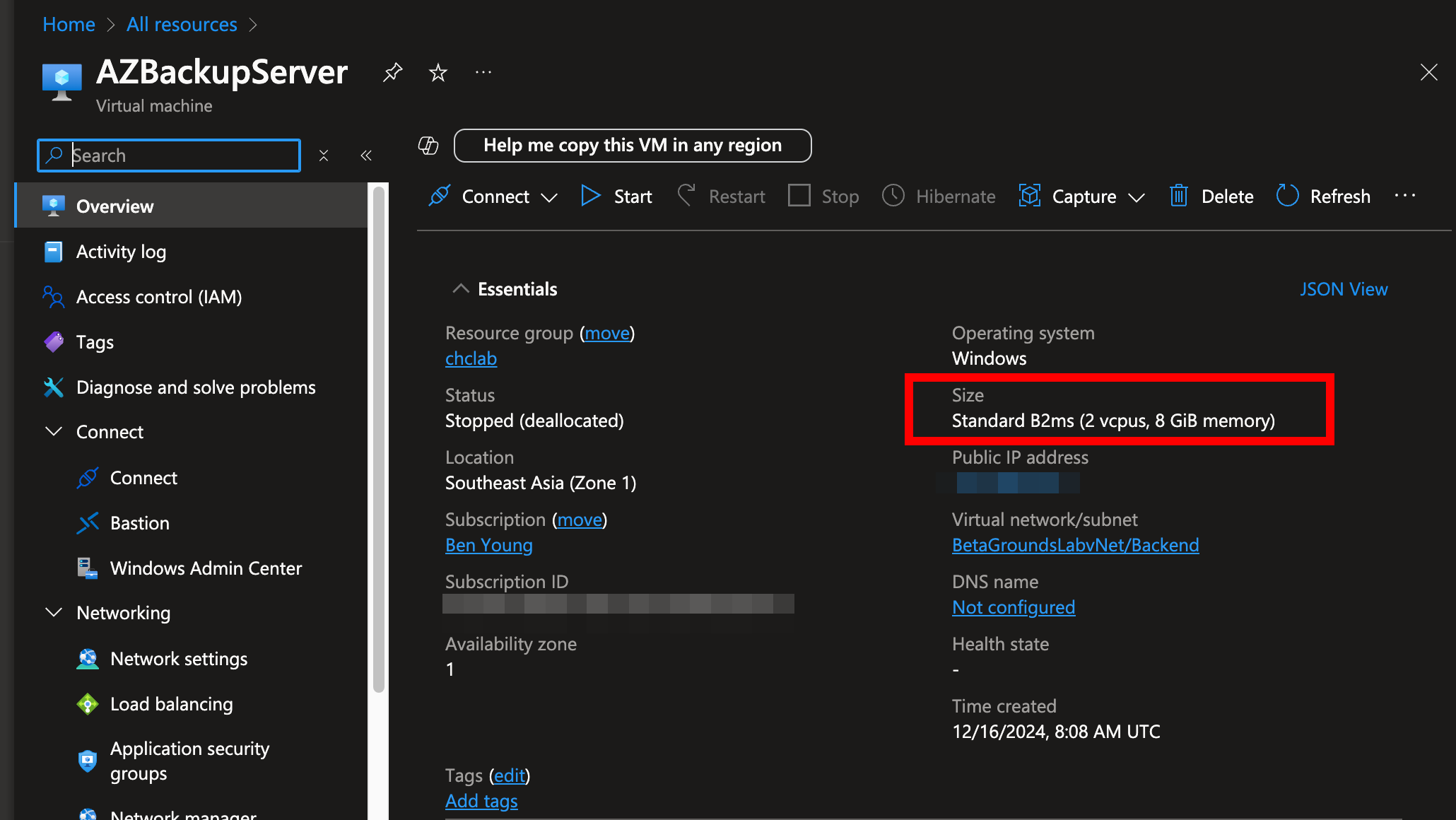Click the sidebar vertical scrollbar
The width and height of the screenshot is (1456, 820).
379,438
